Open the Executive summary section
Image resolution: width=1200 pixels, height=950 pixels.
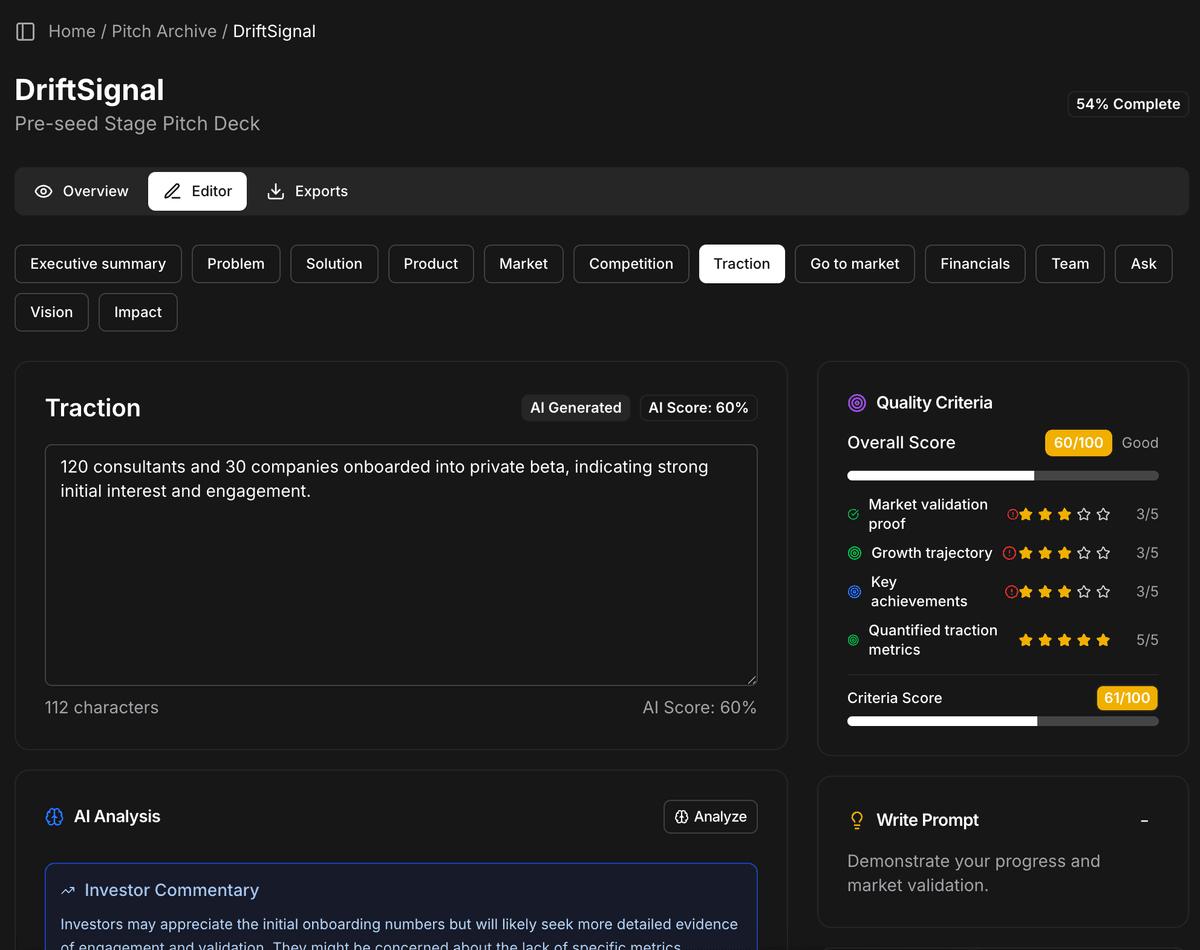[x=98, y=264]
